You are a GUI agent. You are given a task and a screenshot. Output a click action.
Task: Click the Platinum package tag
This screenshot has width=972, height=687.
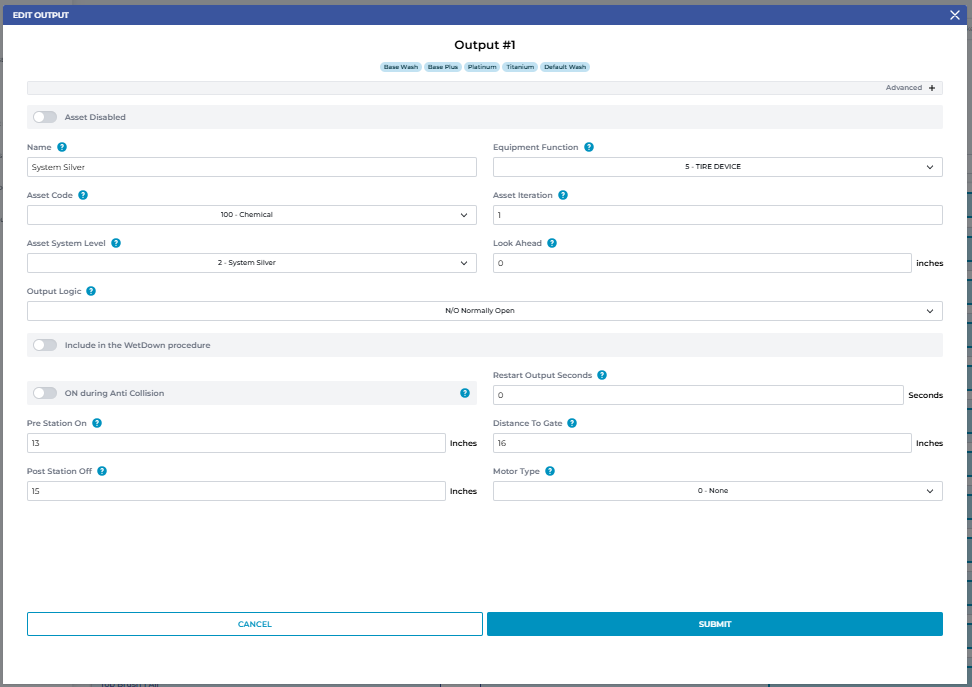coord(482,67)
